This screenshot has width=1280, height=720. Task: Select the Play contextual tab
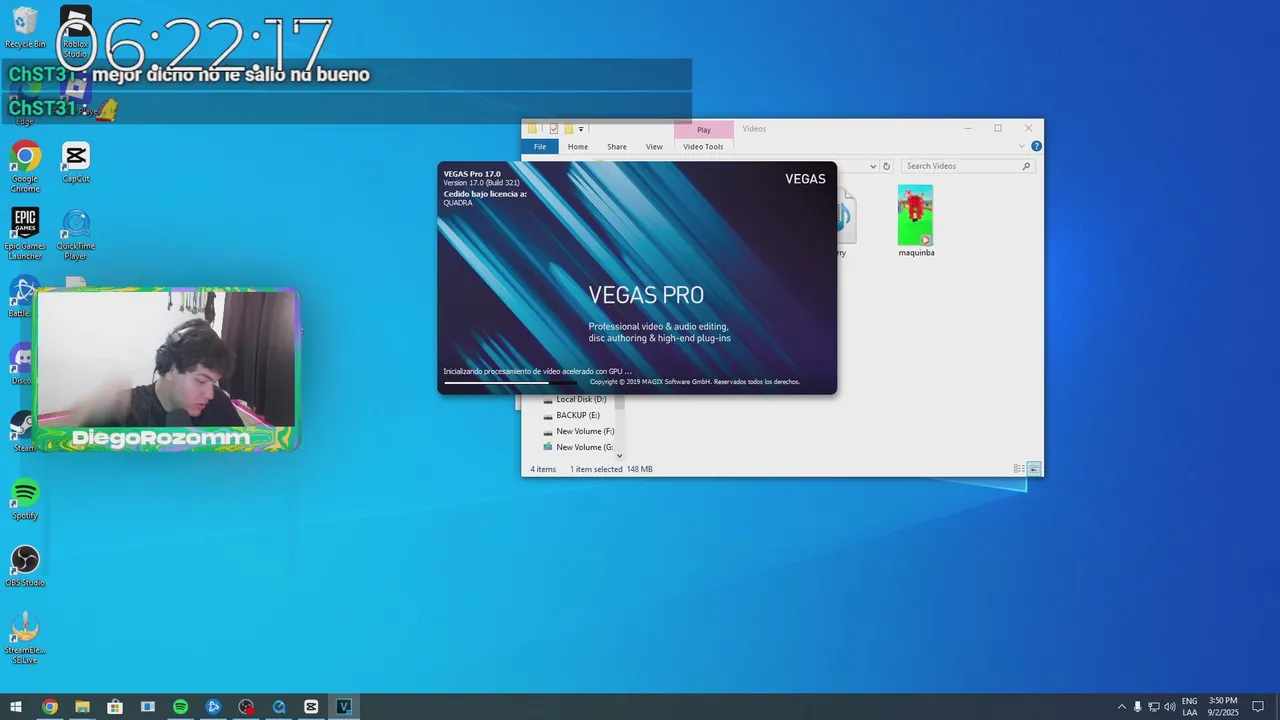coord(704,129)
